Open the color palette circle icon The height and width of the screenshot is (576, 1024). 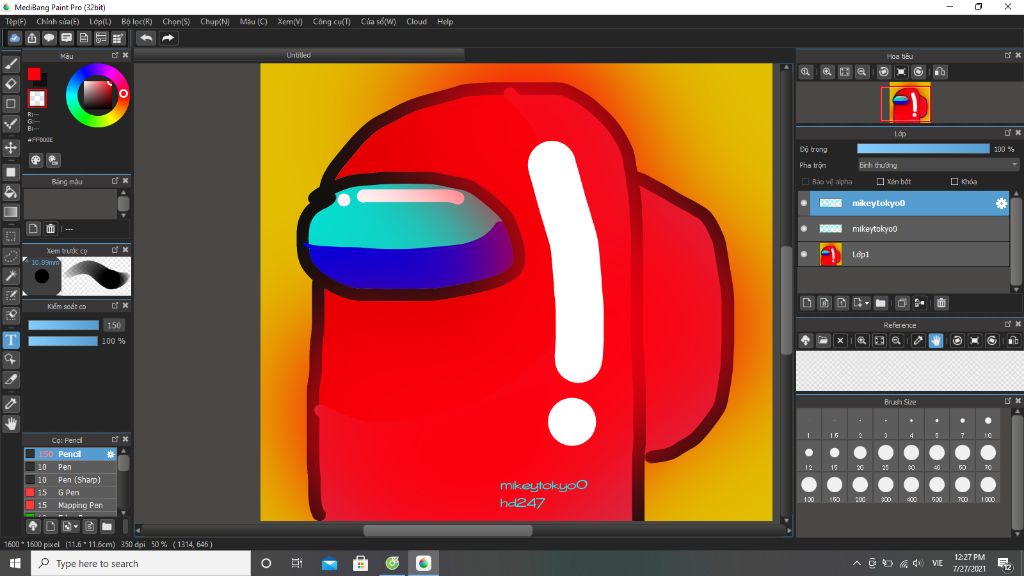36,160
